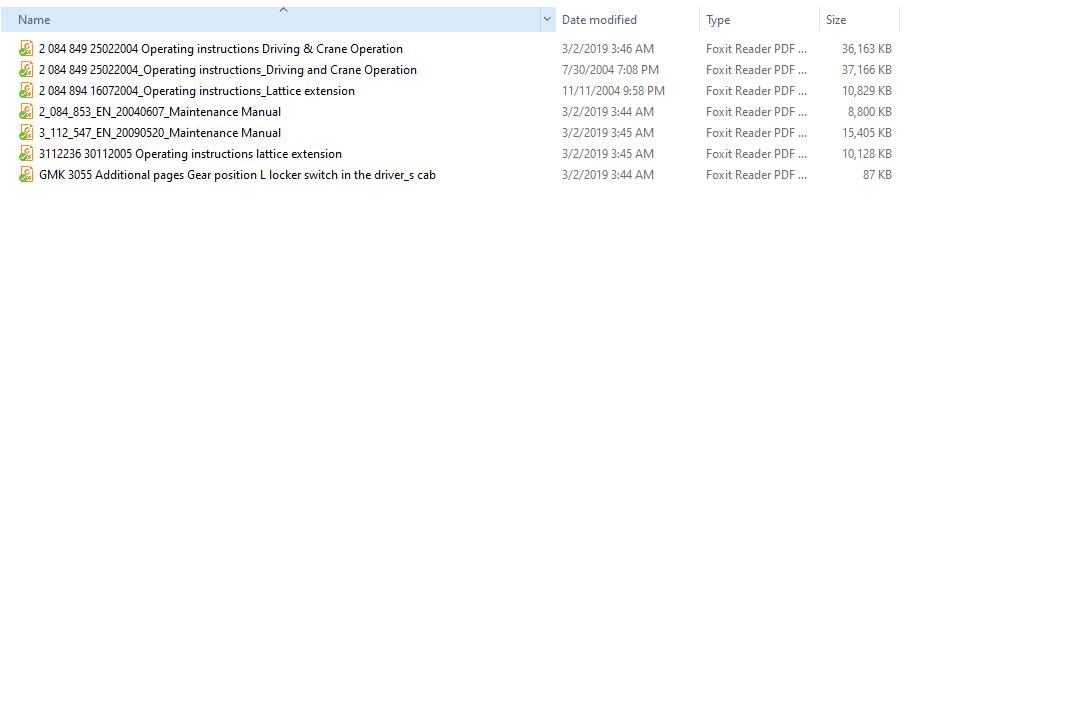Click the size value '10,128 KB'
The height and width of the screenshot is (712, 1074).
[x=866, y=154]
